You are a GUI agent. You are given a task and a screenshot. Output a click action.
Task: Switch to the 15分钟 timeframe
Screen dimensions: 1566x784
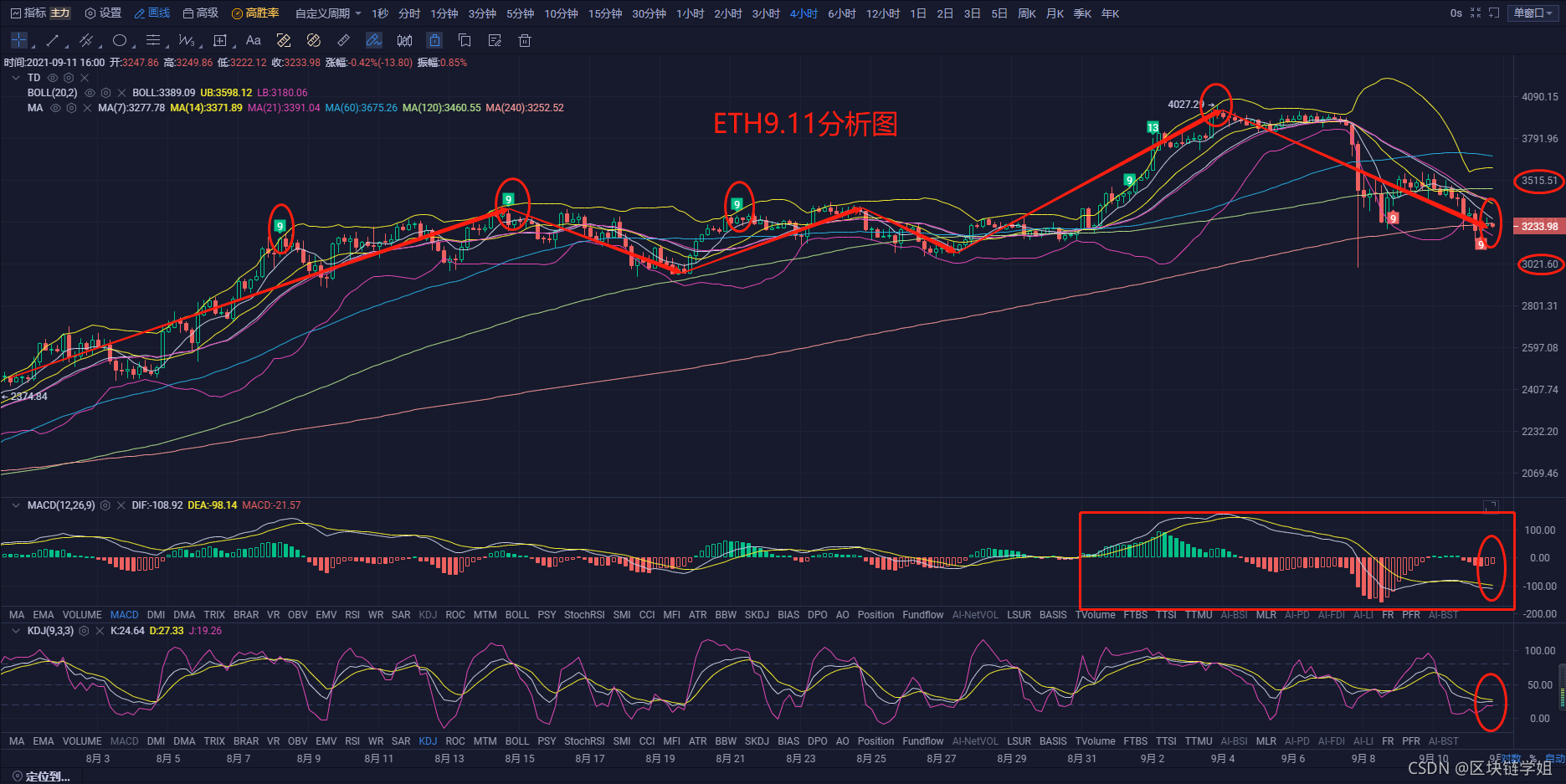pyautogui.click(x=605, y=13)
